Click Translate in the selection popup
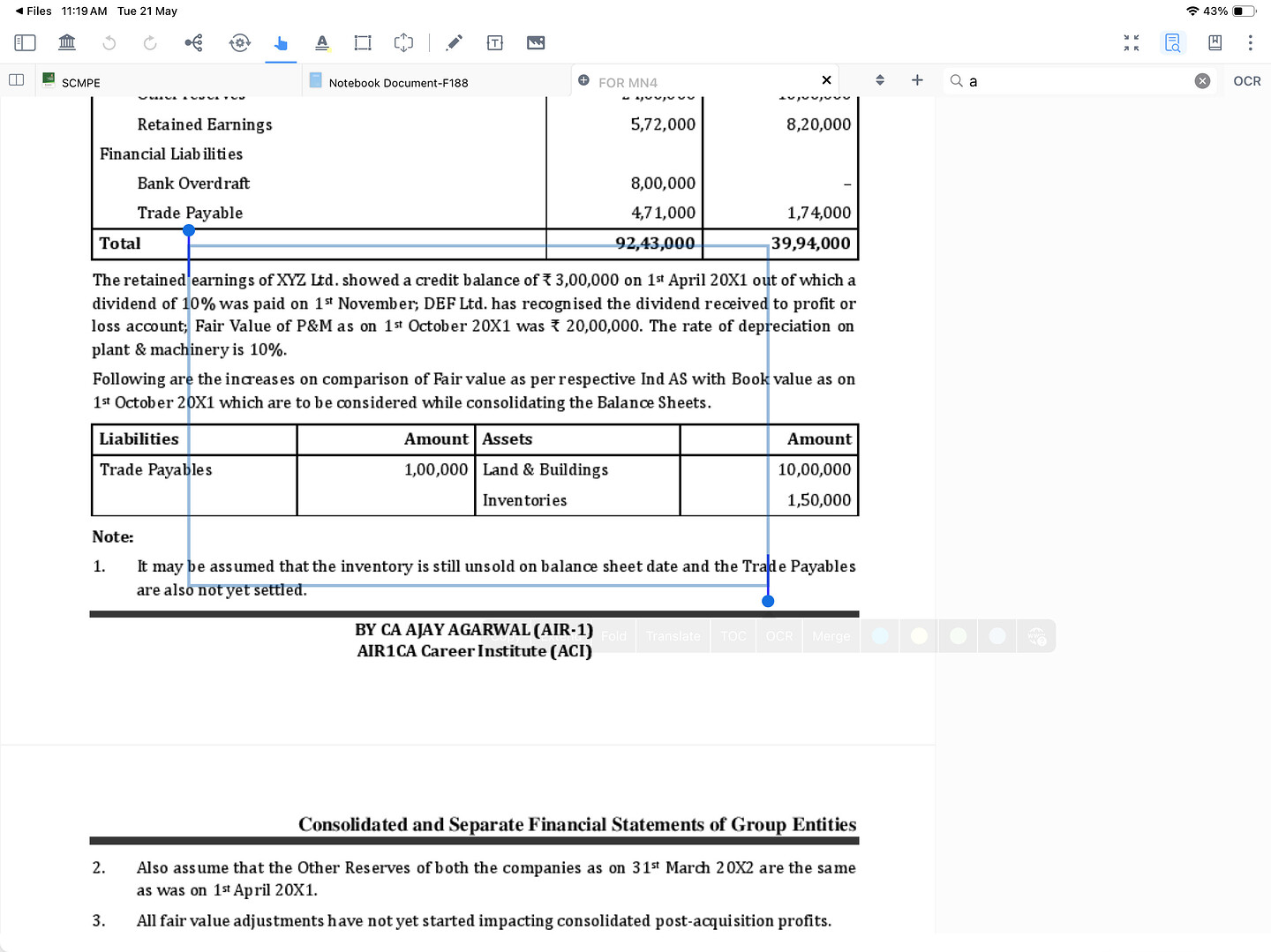 coord(673,636)
